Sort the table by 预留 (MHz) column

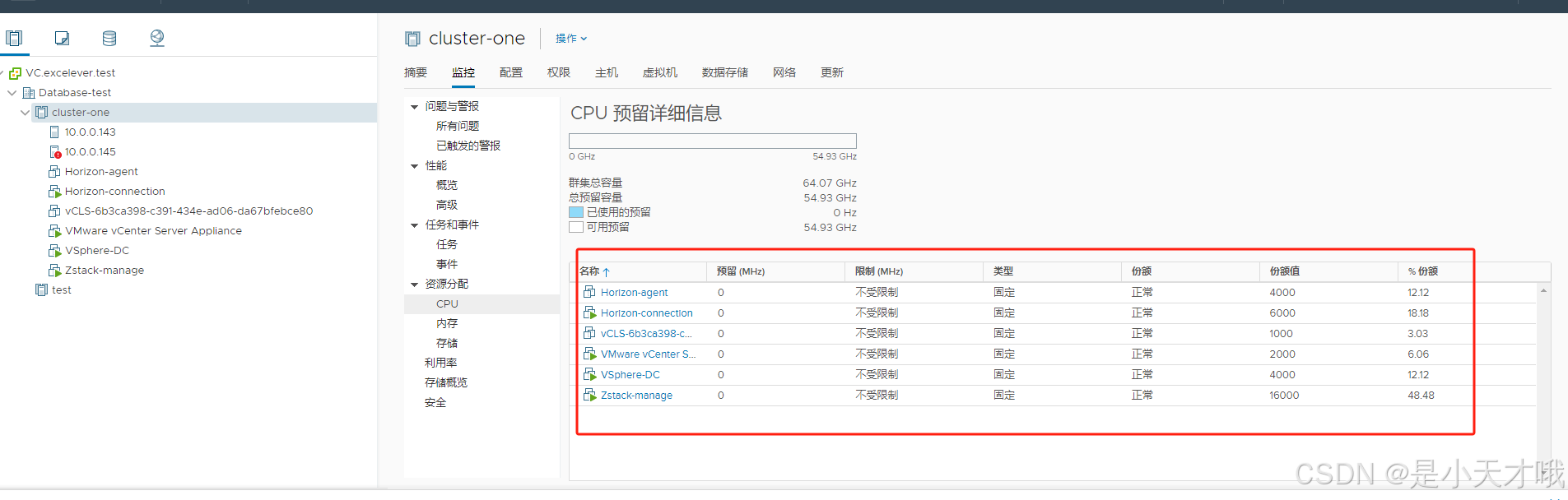click(x=741, y=271)
